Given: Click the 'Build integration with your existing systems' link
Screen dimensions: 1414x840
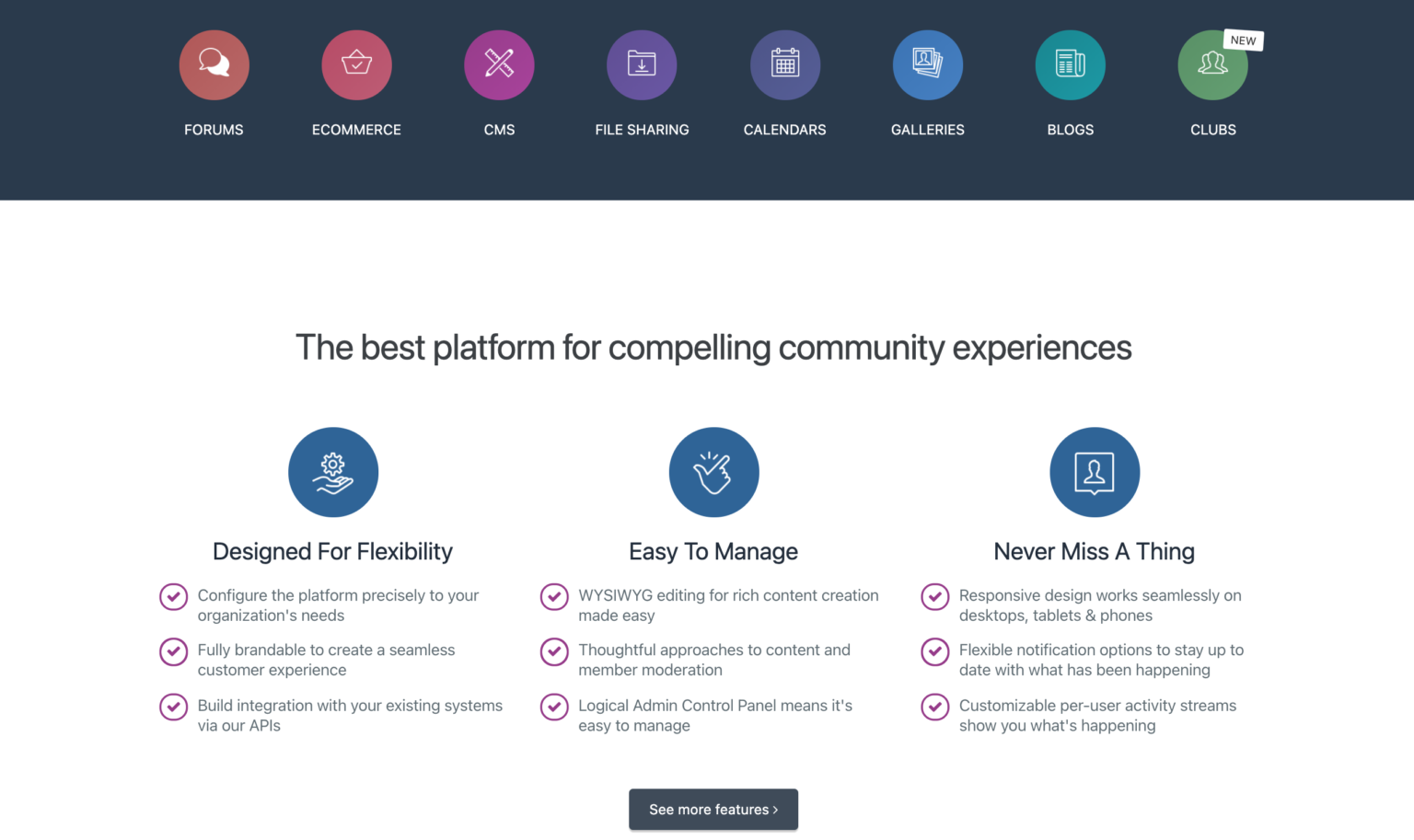Looking at the screenshot, I should [x=350, y=715].
